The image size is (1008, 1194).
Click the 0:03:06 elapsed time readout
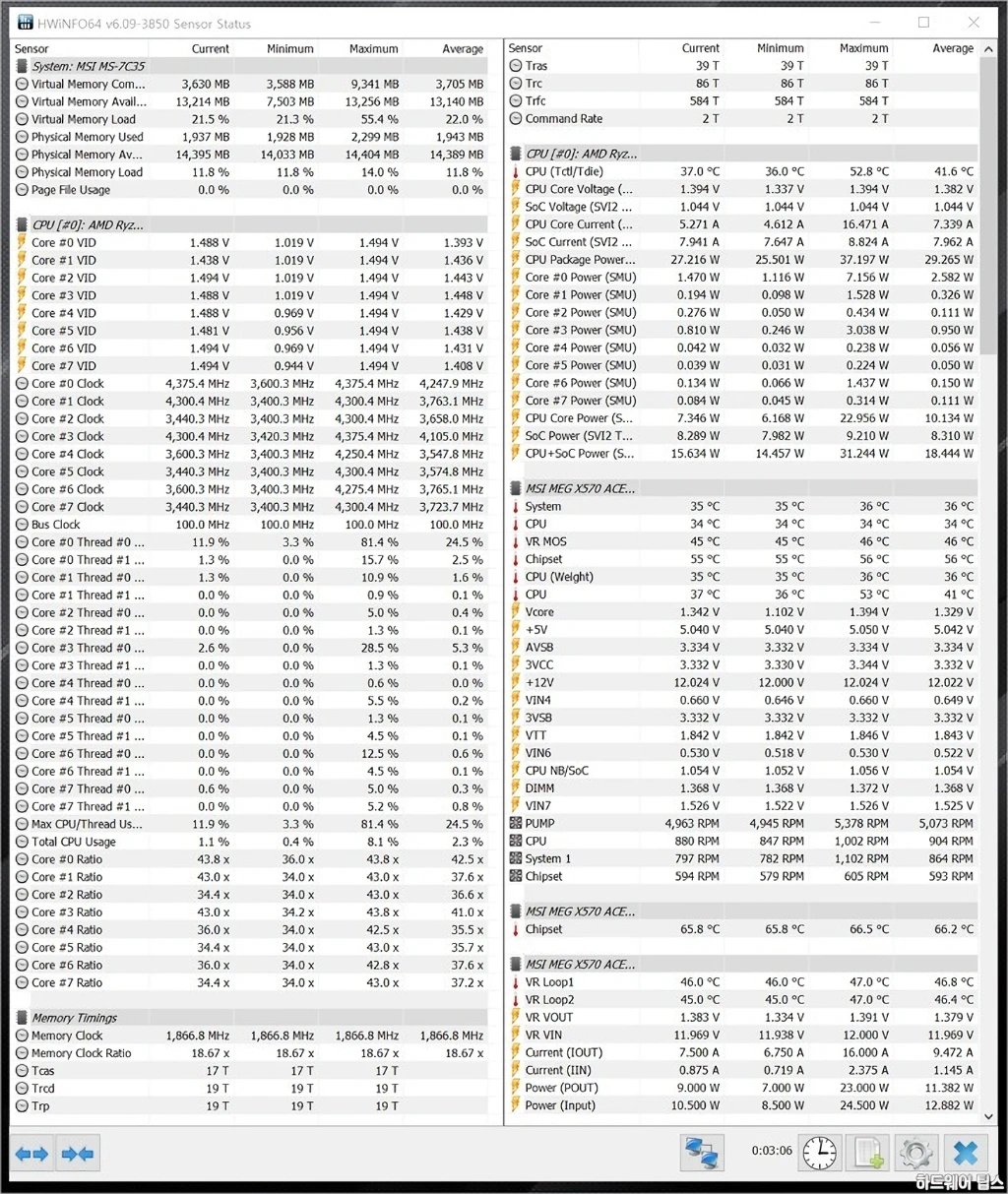(772, 1151)
